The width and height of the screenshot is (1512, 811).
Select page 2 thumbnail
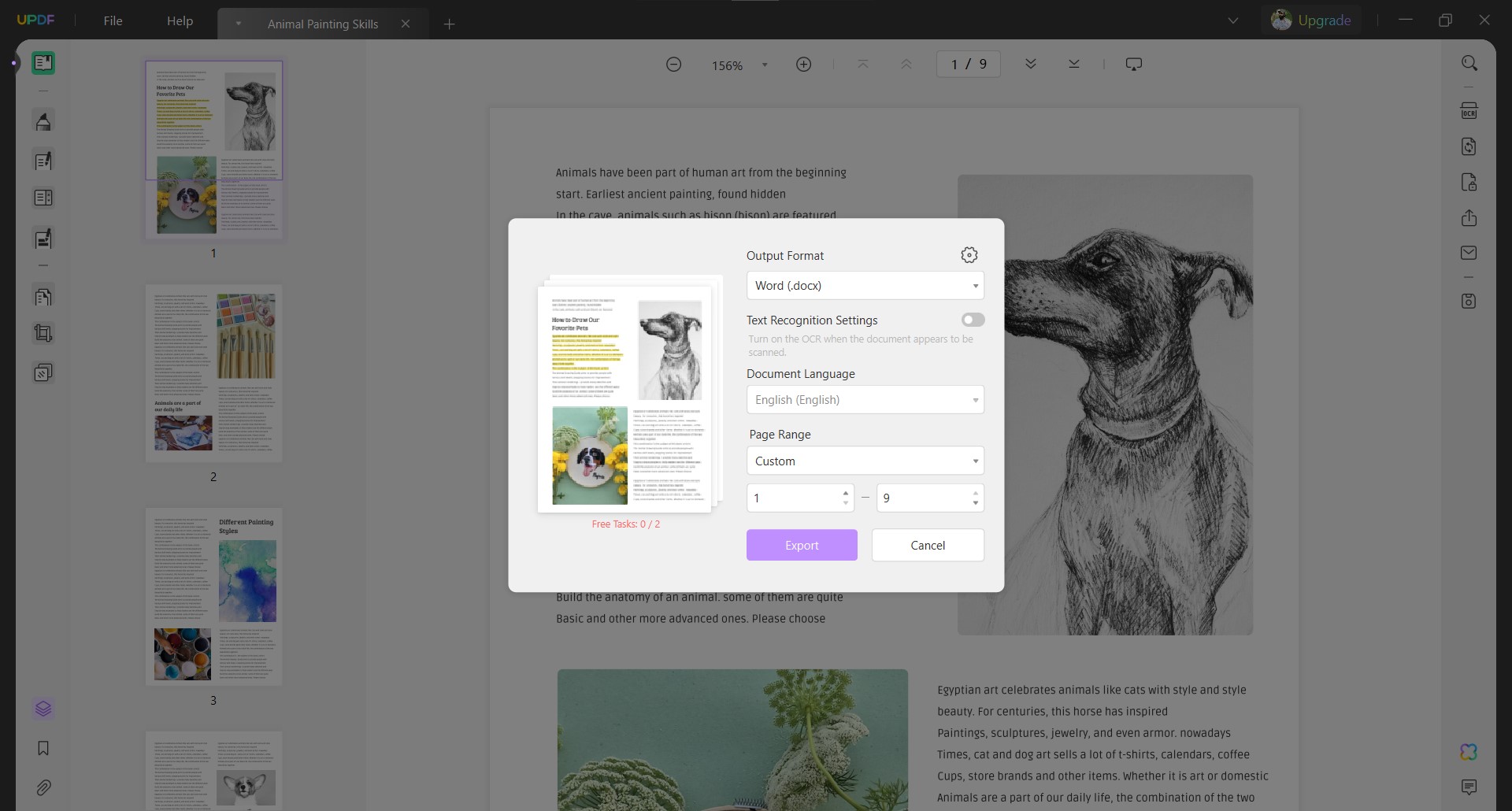point(213,373)
